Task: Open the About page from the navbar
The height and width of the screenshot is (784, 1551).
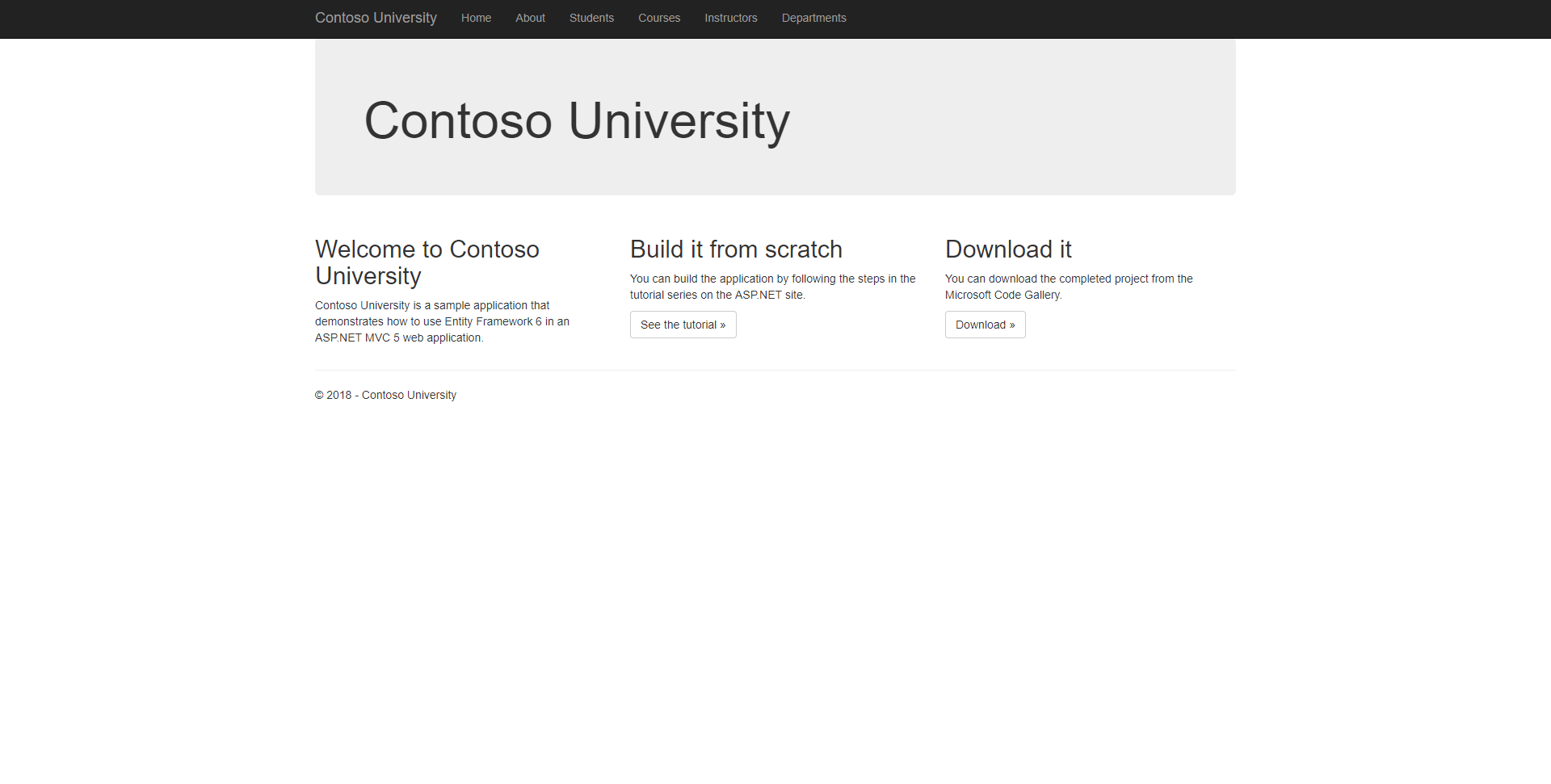Action: pos(530,18)
